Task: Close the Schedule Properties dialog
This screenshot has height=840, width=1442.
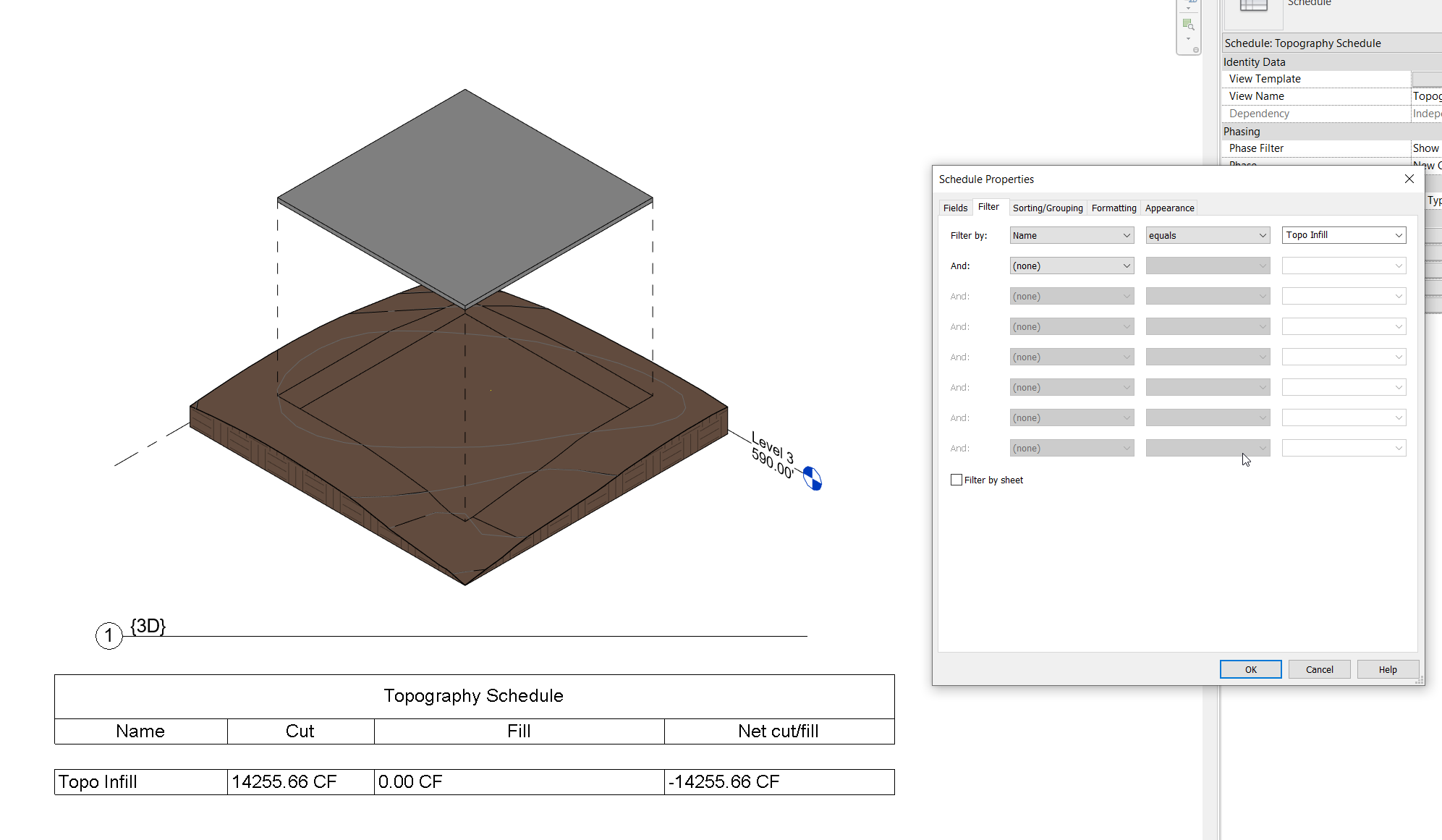Action: click(x=1409, y=179)
